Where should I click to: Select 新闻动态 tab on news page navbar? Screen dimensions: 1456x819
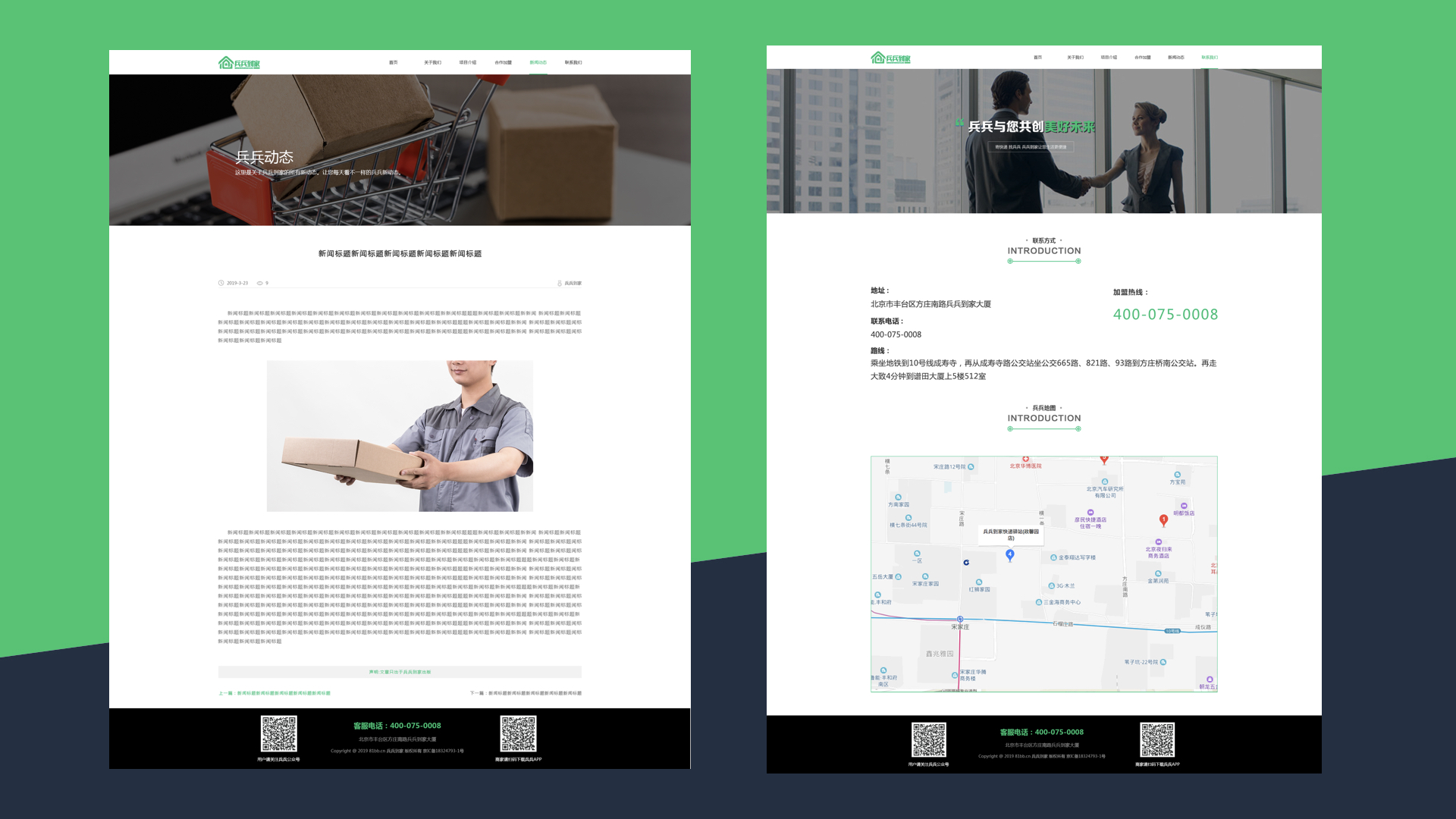pos(538,63)
